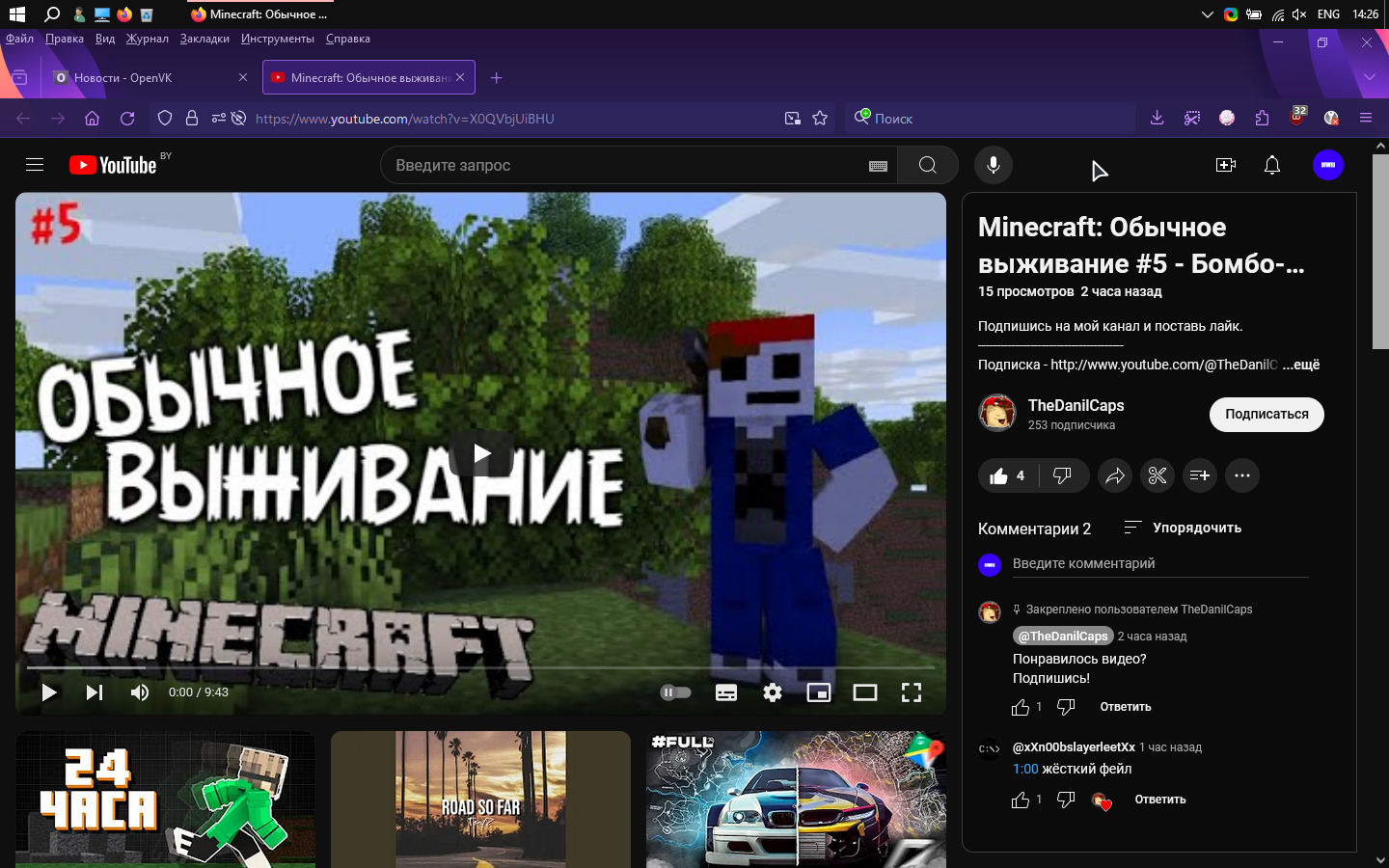The width and height of the screenshot is (1389, 868).
Task: Close the Новости - OpenVK tab
Action: (x=243, y=77)
